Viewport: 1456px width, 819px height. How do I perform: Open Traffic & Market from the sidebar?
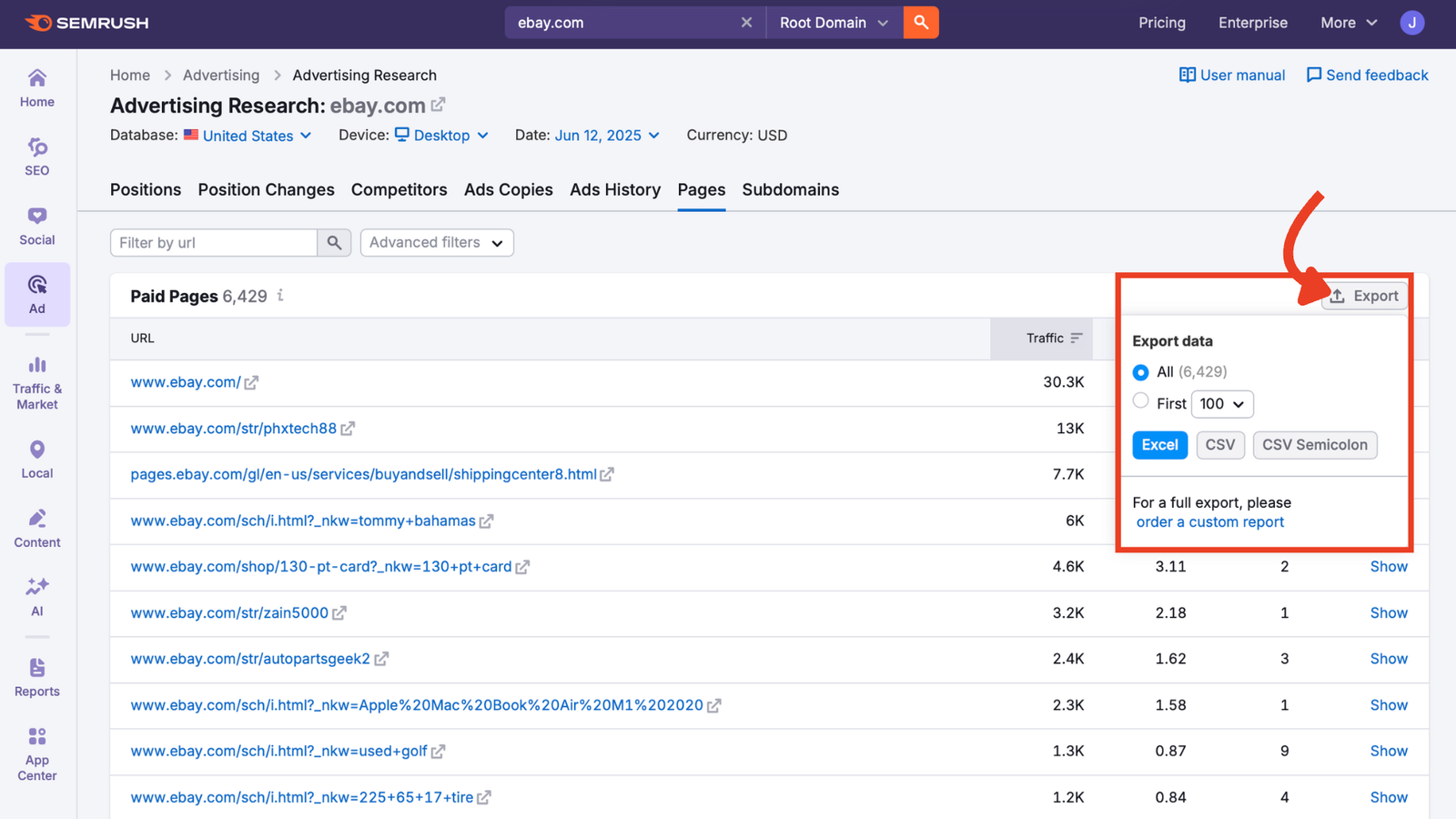tap(36, 380)
